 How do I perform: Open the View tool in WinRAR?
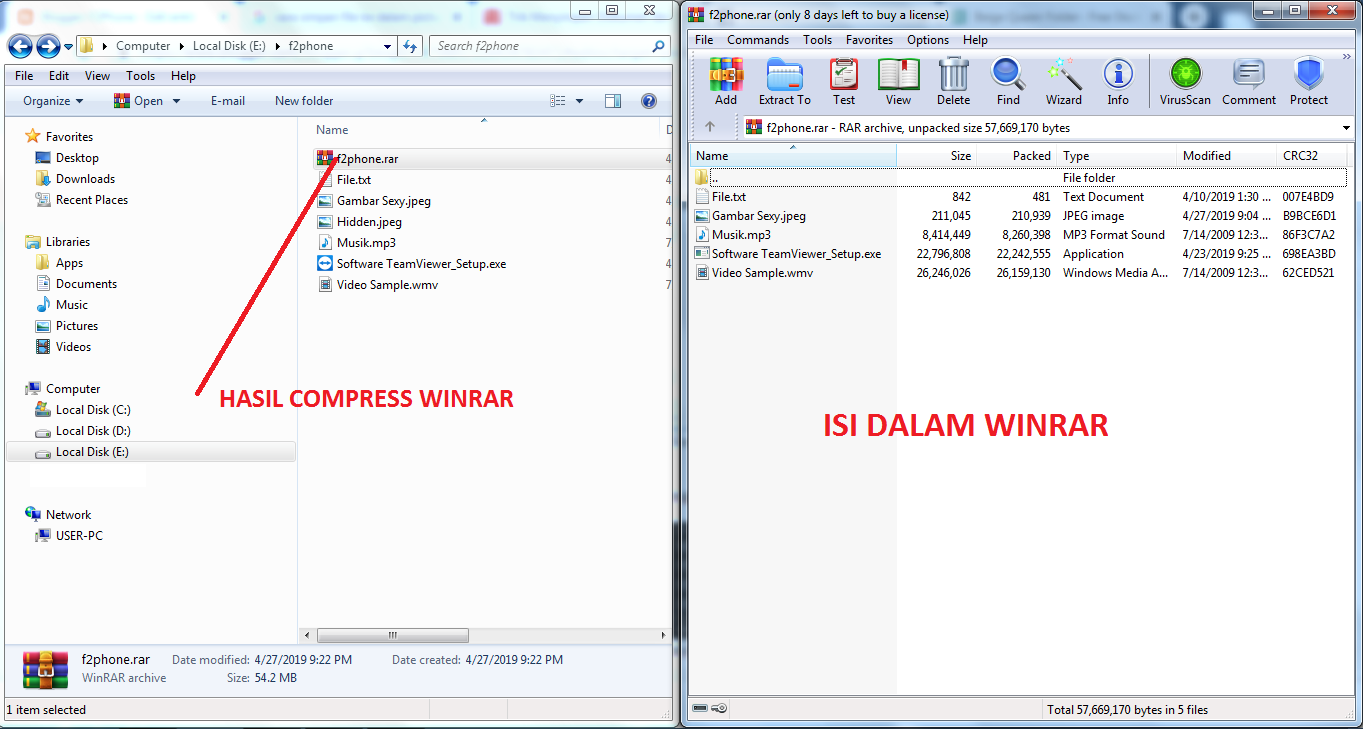pos(898,81)
